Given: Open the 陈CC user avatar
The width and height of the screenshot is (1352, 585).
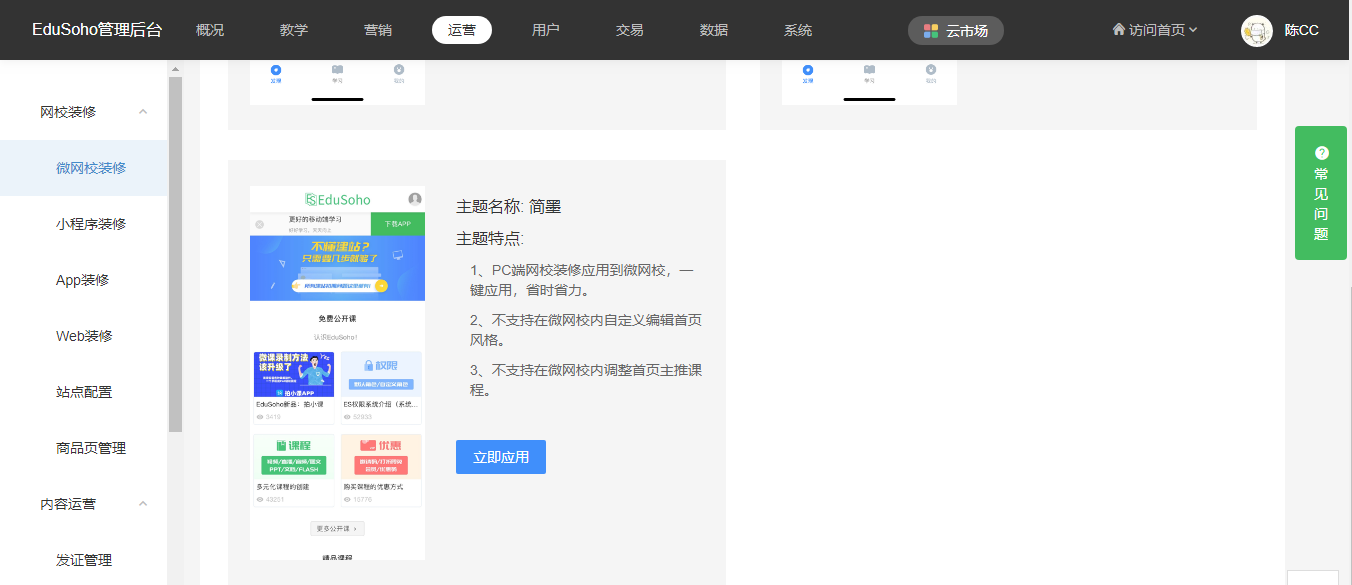Looking at the screenshot, I should 1256,31.
